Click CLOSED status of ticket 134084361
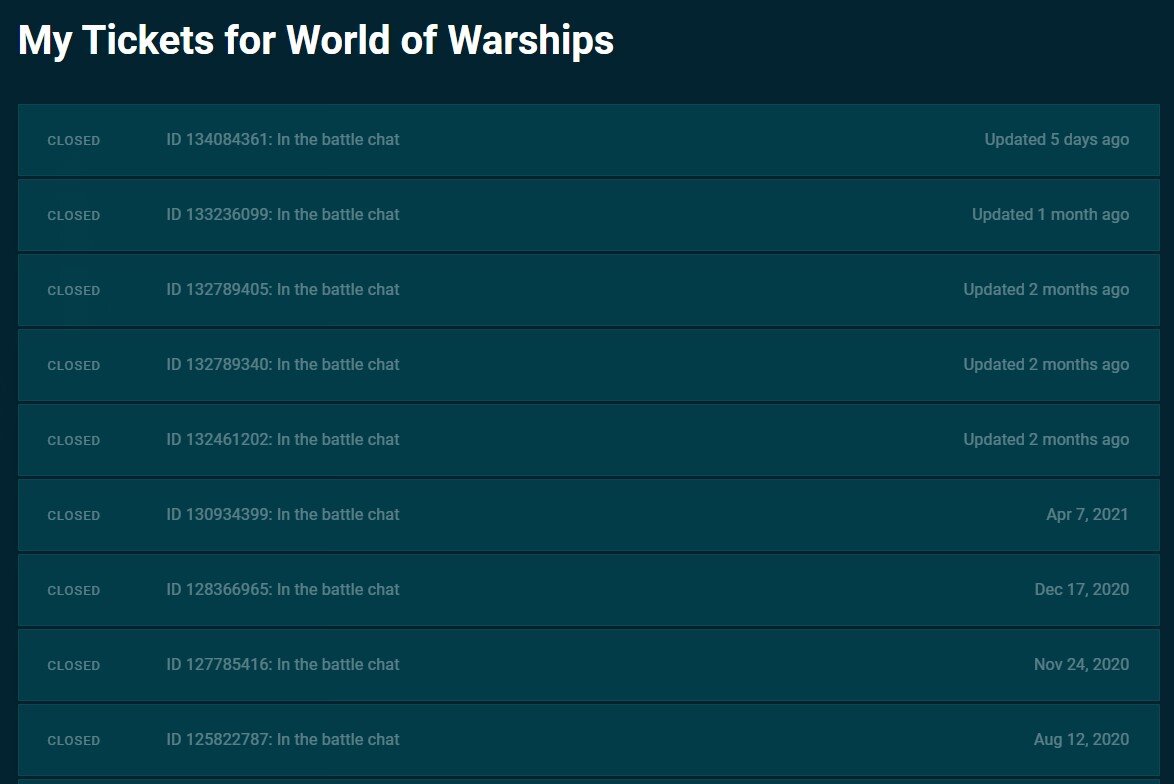Viewport: 1174px width, 784px height. point(74,141)
